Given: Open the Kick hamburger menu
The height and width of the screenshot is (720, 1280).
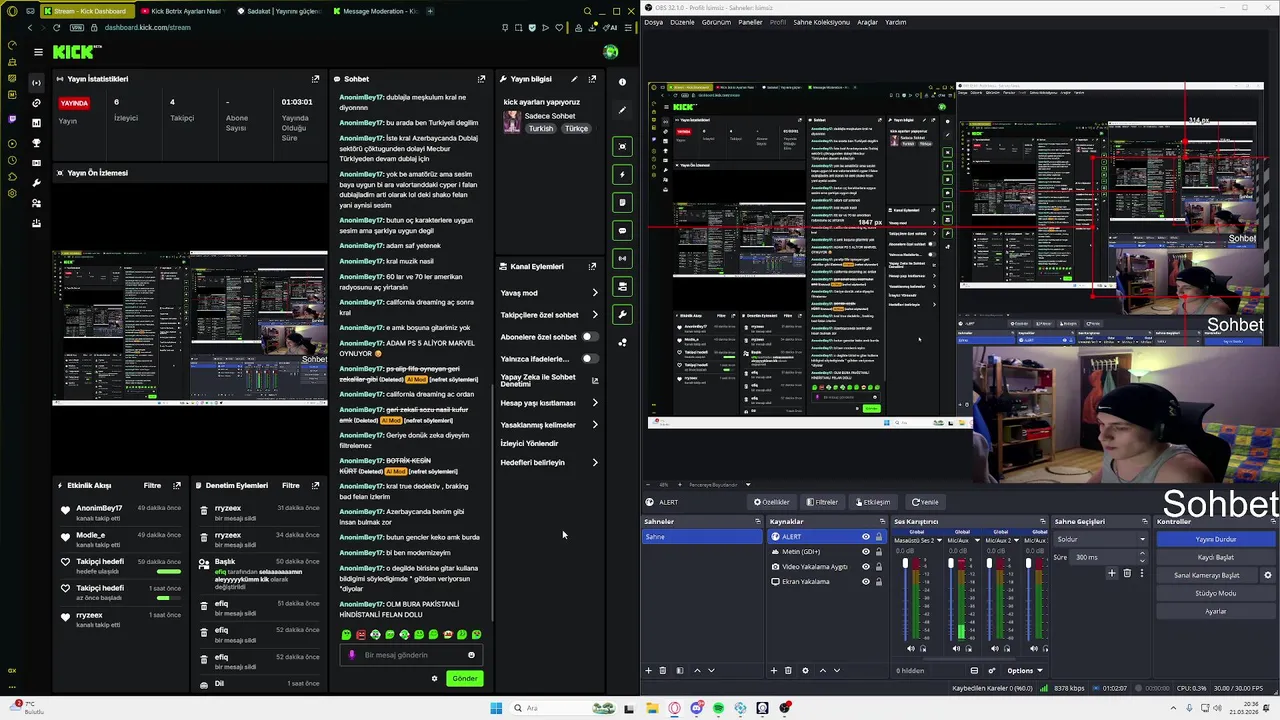Looking at the screenshot, I should (38, 52).
